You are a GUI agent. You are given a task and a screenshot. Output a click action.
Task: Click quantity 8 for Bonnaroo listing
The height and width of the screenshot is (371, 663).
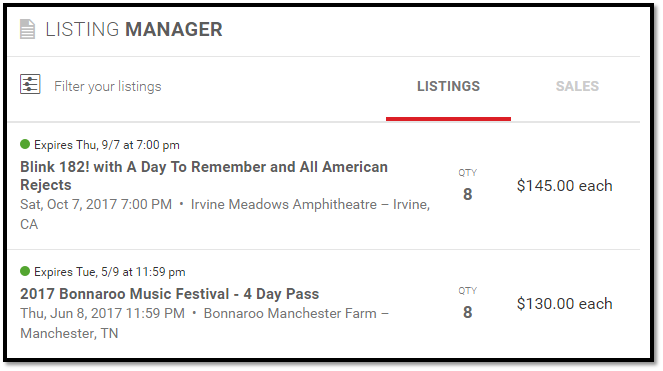coord(467,312)
